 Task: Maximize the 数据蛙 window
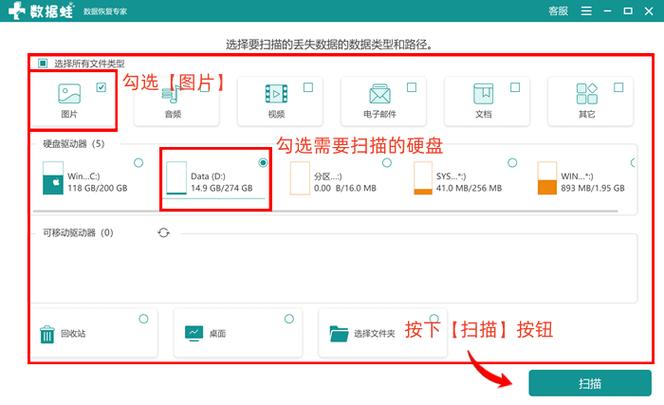coord(628,11)
